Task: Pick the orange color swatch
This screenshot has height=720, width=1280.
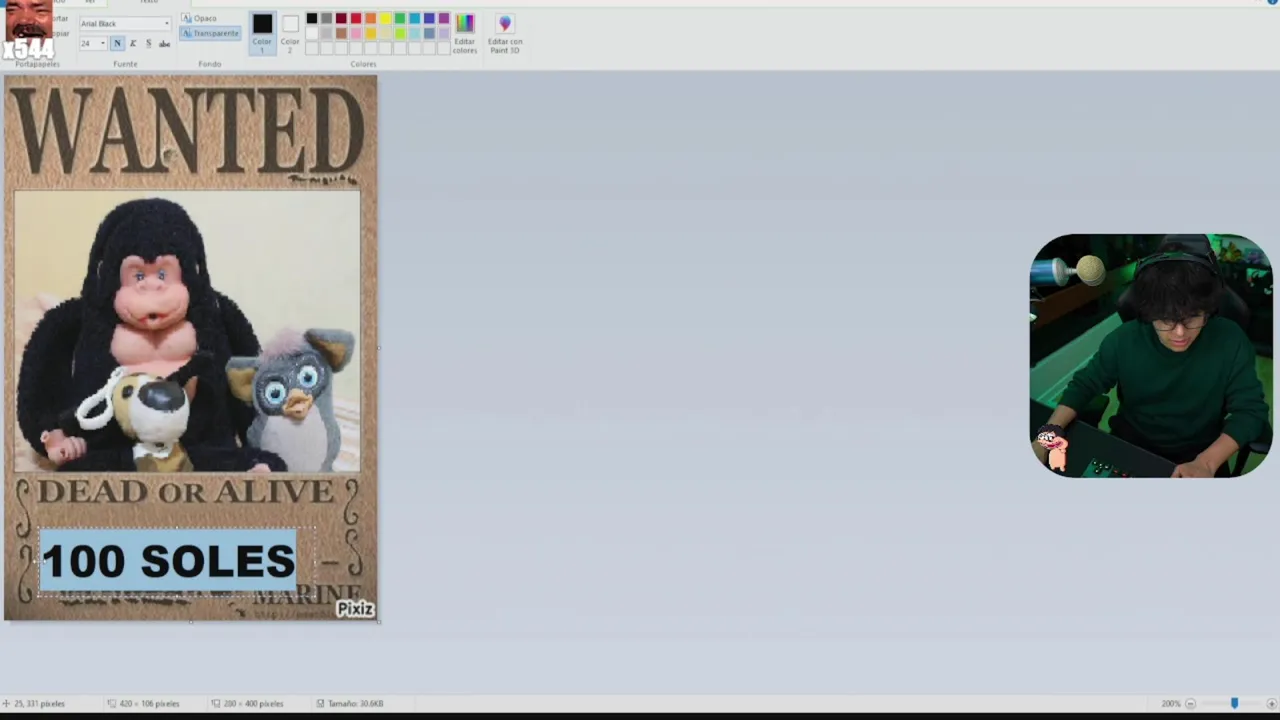Action: point(370,18)
